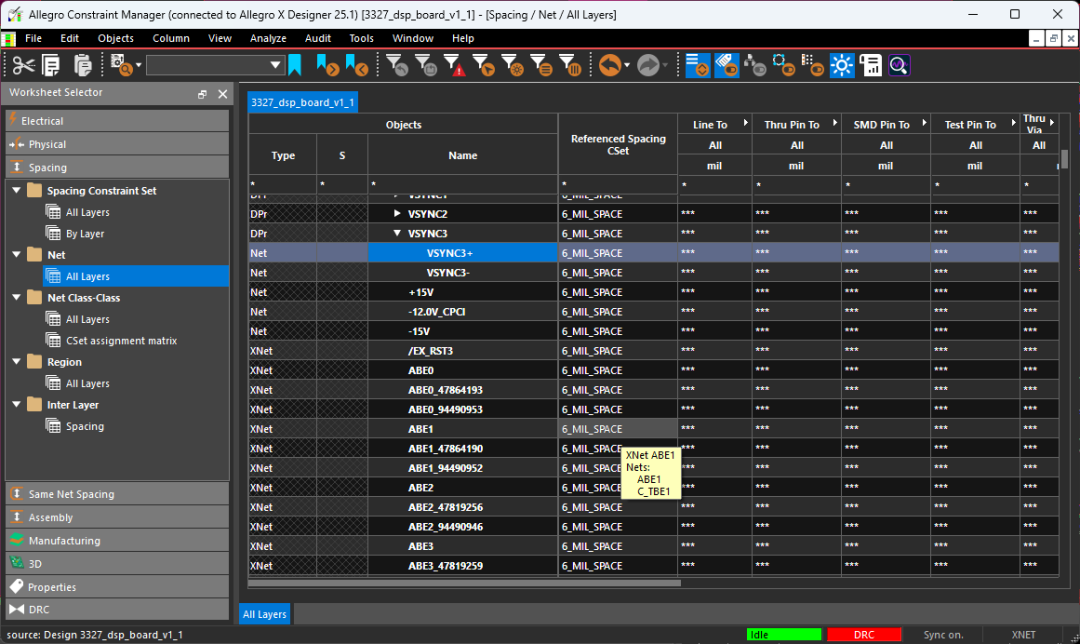Open the toolbar search combo box dropdown
The width and height of the screenshot is (1080, 644).
pos(276,66)
